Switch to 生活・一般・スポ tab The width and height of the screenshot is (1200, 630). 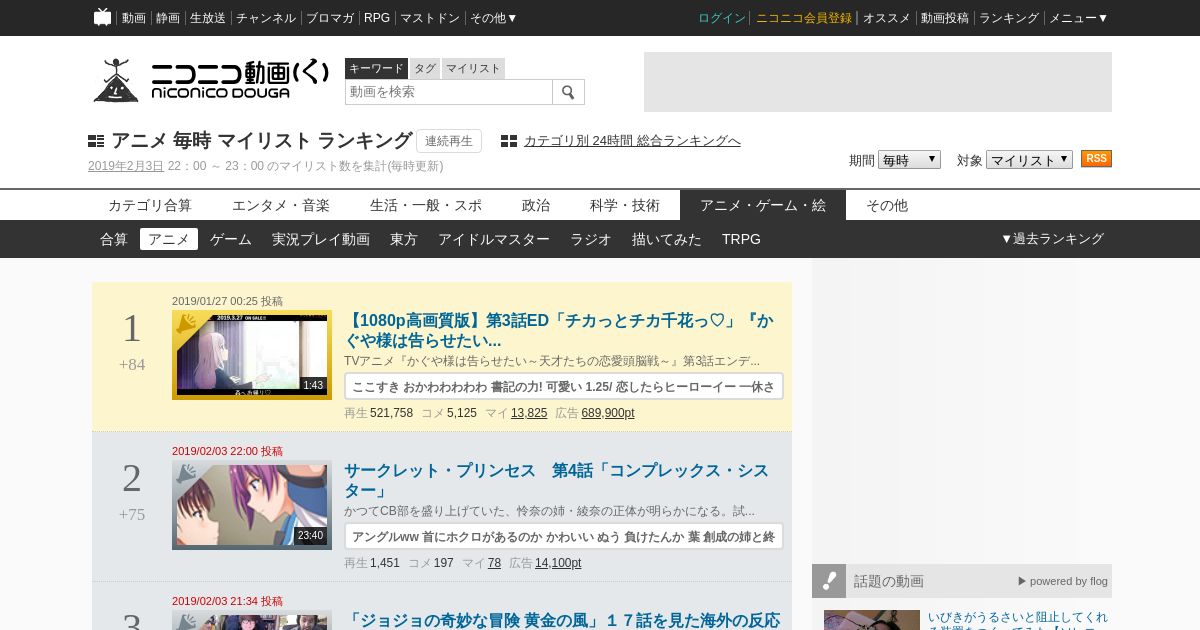coord(426,205)
